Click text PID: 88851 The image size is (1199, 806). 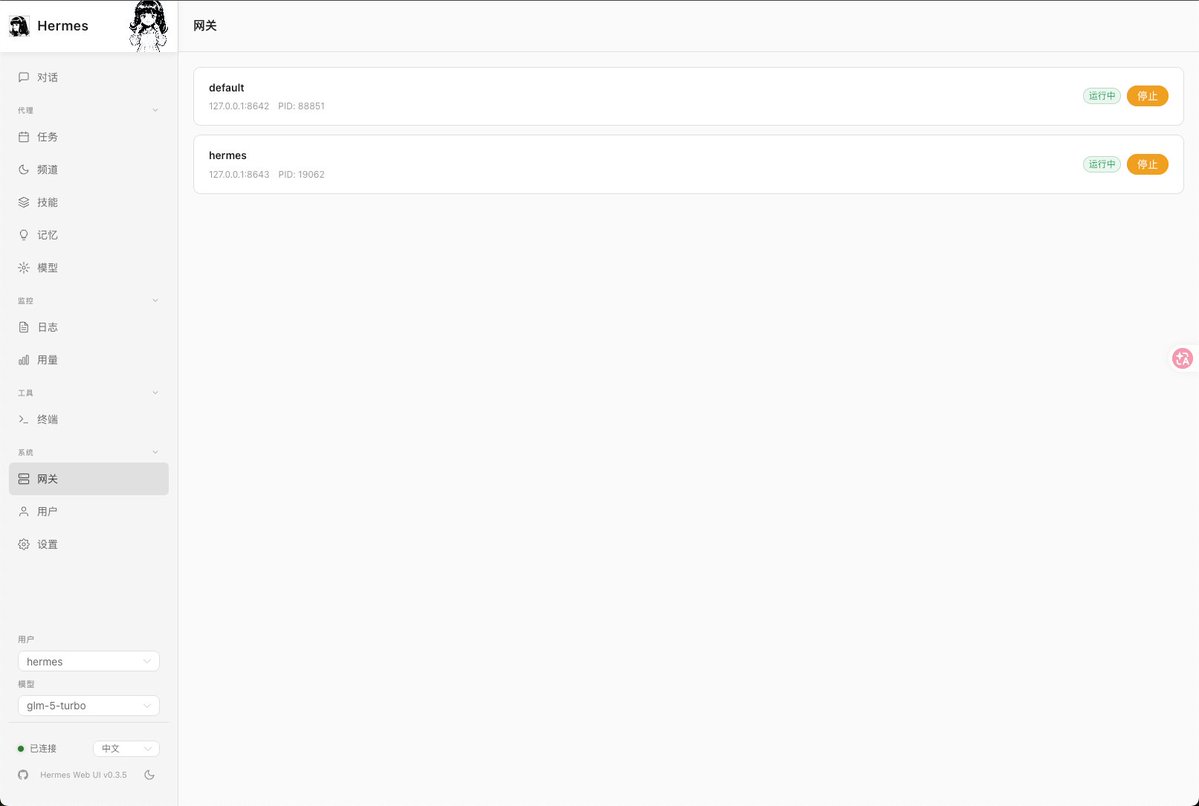(x=301, y=106)
